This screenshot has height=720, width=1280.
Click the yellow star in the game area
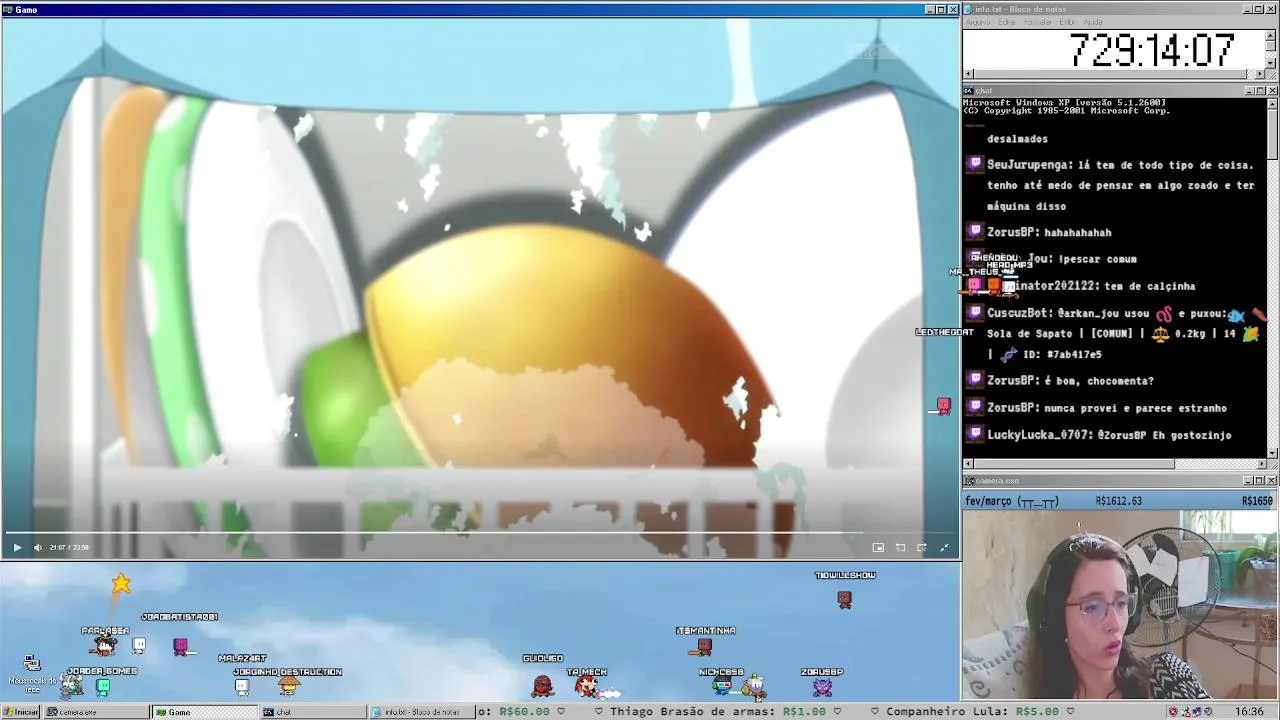click(121, 583)
